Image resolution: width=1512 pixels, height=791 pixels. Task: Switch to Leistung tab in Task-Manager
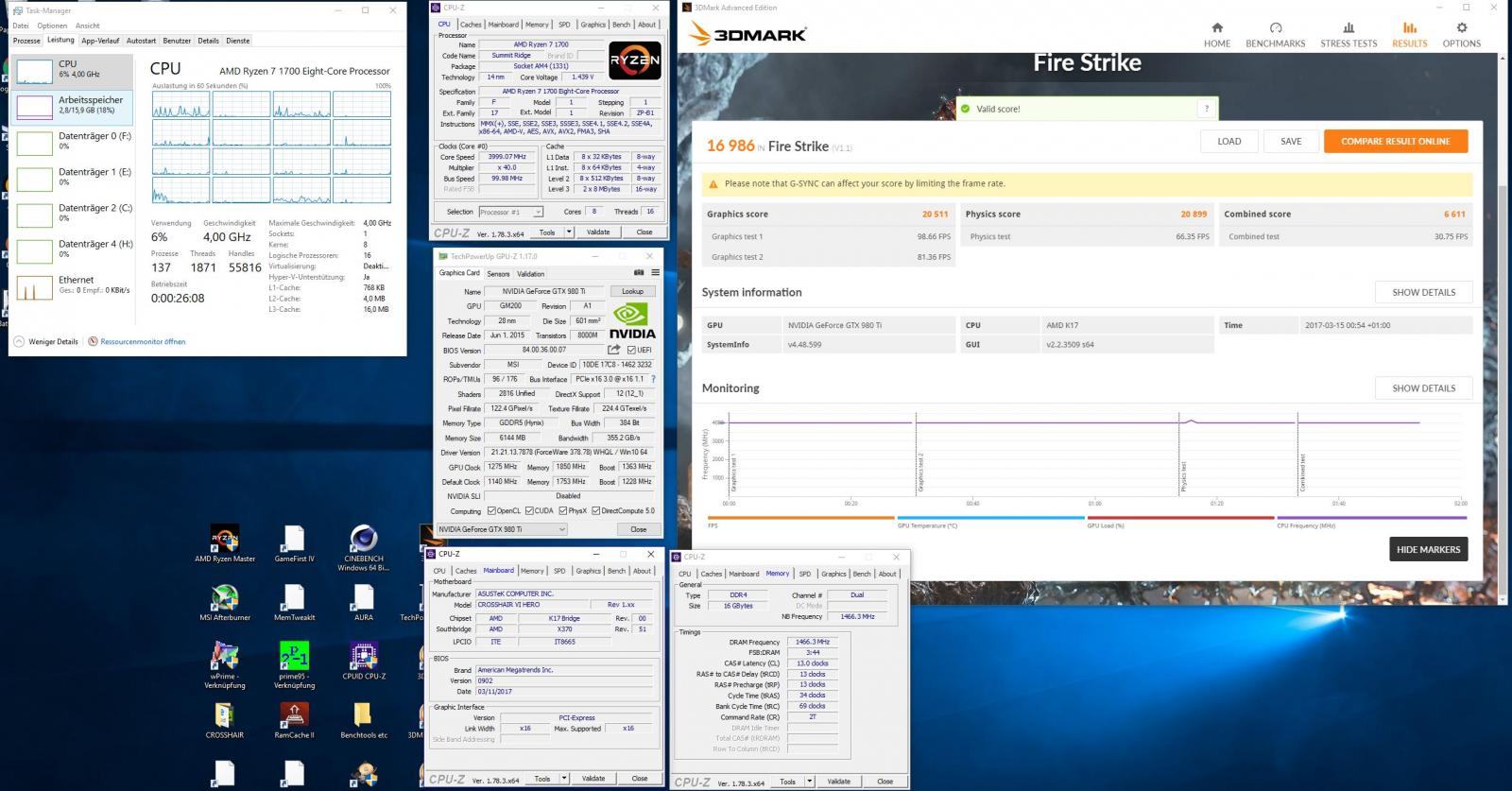[60, 40]
